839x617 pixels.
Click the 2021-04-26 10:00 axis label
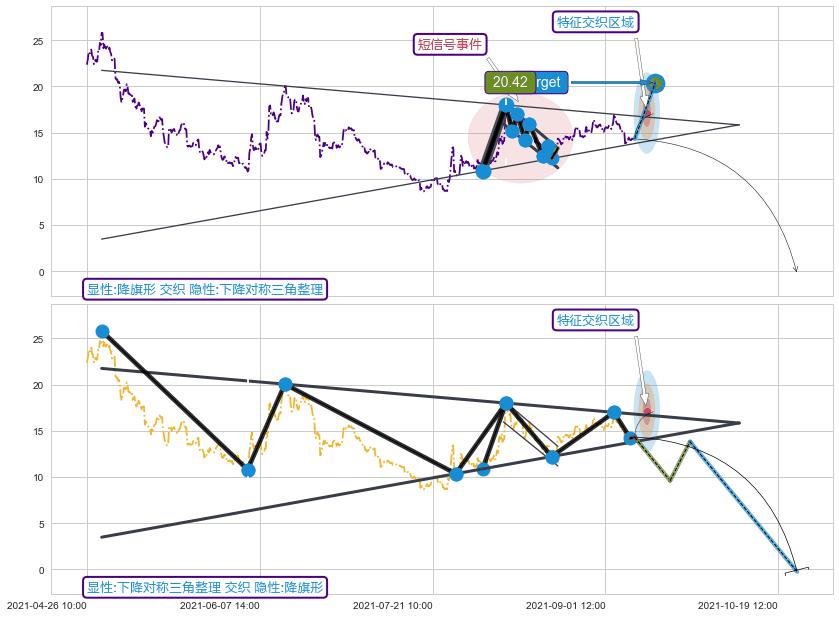coord(46,605)
